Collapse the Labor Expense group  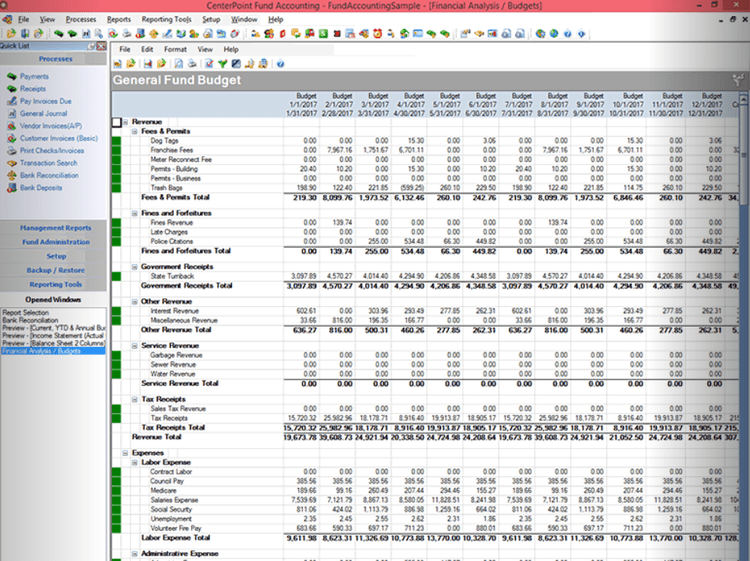(x=135, y=462)
